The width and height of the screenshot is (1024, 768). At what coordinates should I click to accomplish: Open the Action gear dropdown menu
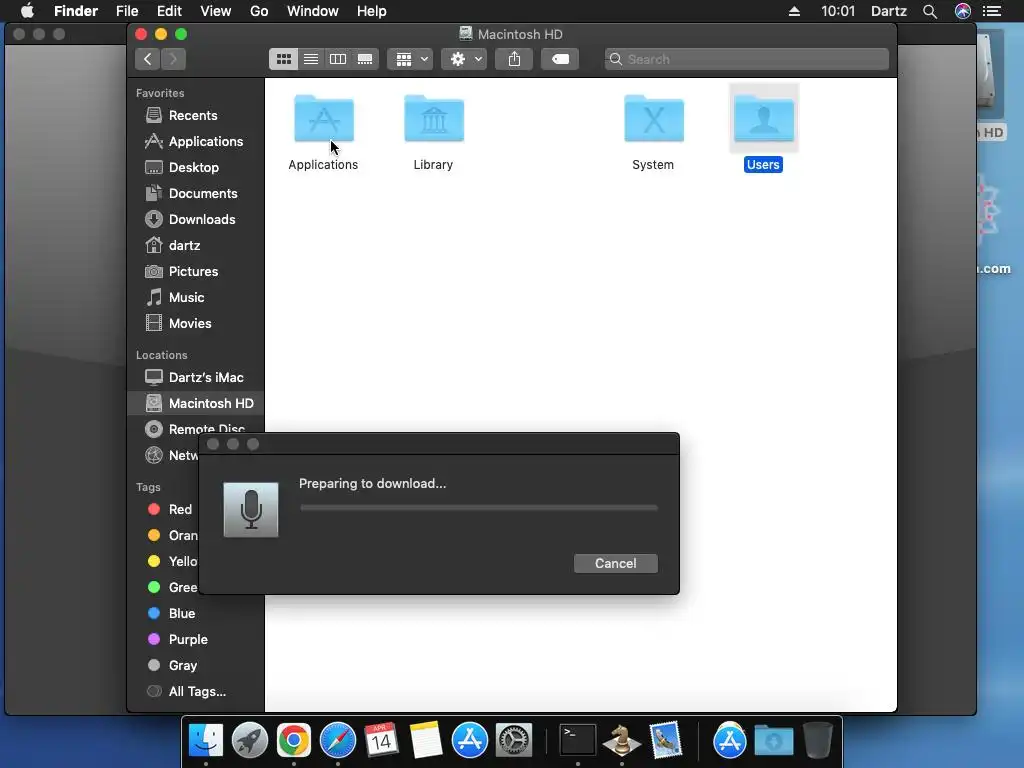click(x=464, y=59)
